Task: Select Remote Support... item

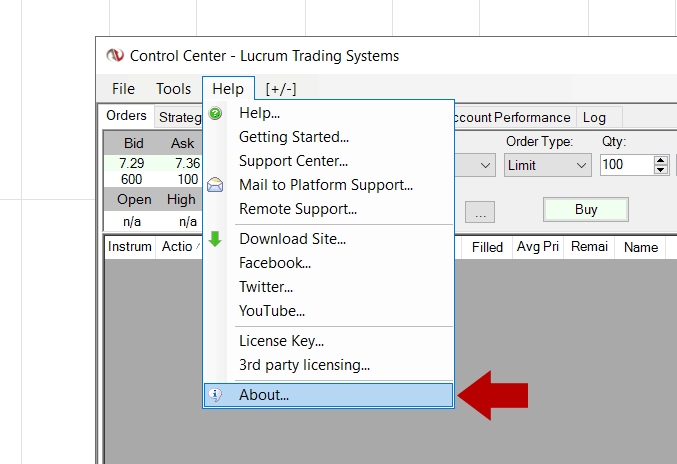Action: [328, 209]
